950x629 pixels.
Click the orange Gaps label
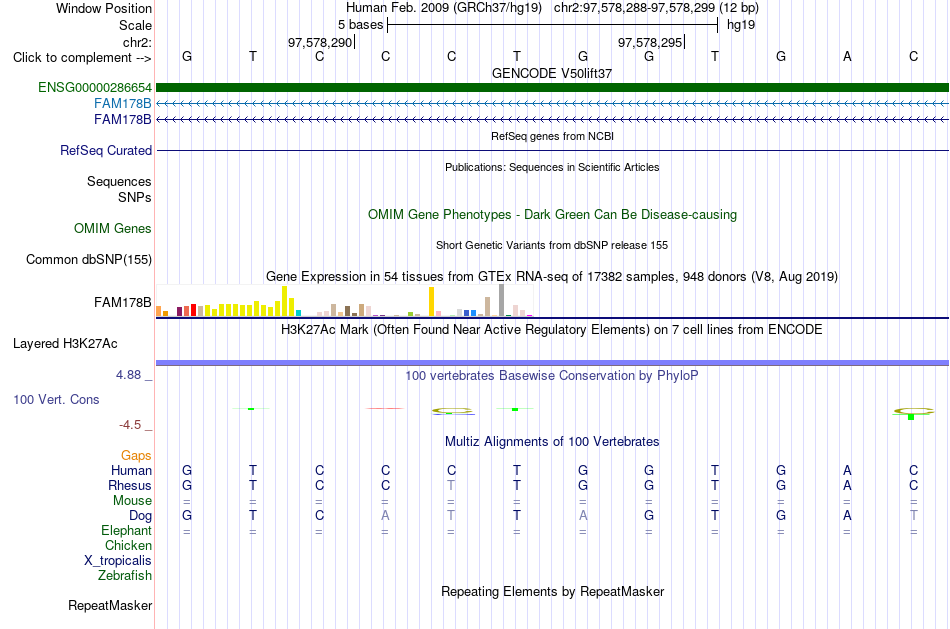click(x=136, y=456)
